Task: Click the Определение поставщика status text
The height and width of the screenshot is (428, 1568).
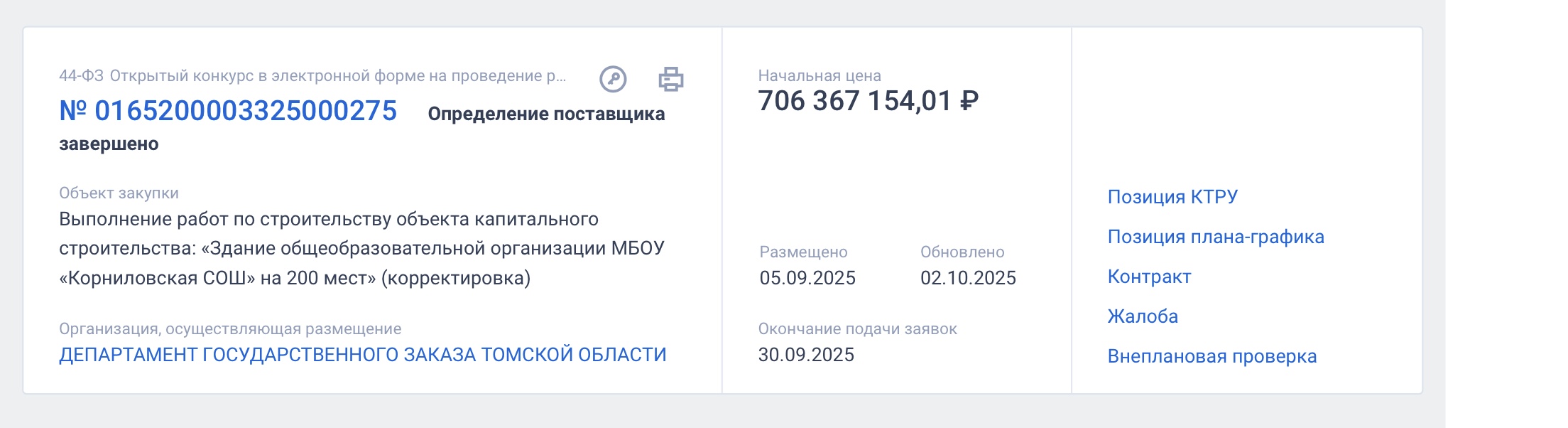Action: [546, 114]
